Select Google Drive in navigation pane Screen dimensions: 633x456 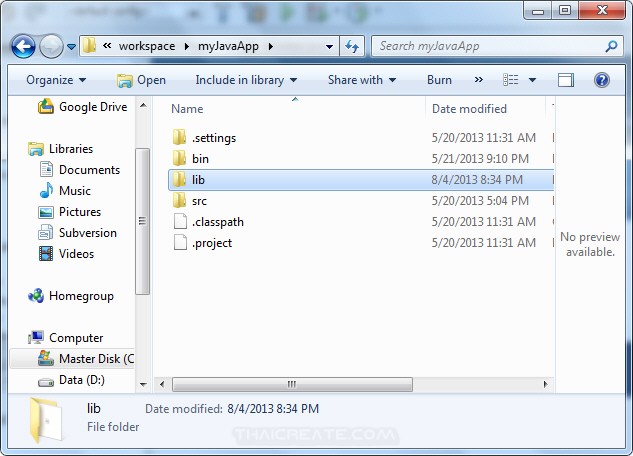pos(83,107)
